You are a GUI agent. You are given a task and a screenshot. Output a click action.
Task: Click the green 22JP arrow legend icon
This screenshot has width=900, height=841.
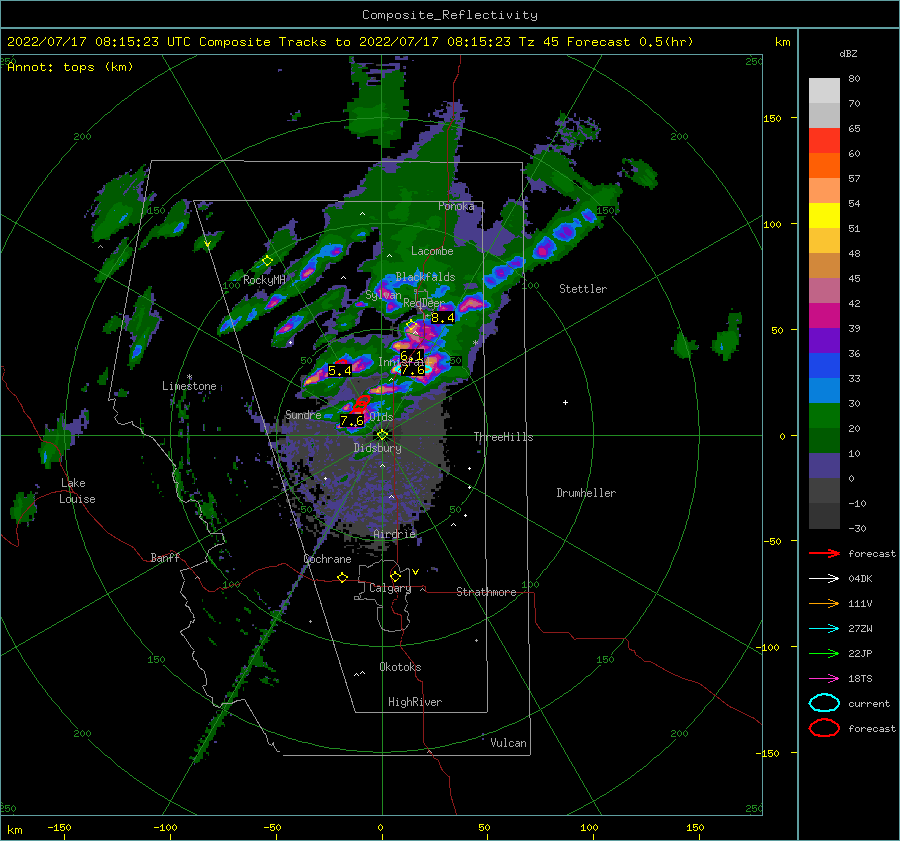pyautogui.click(x=824, y=653)
